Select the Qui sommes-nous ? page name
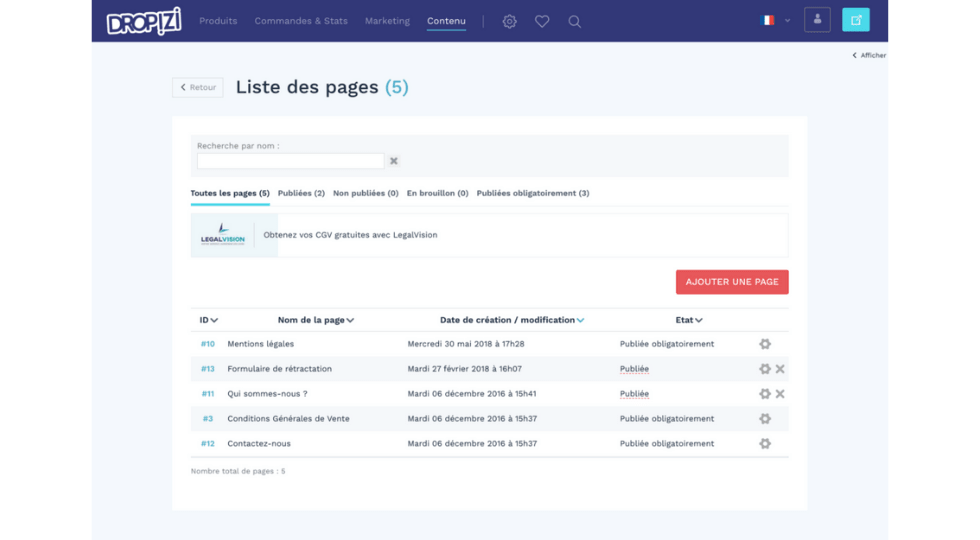The width and height of the screenshot is (980, 540). 268,394
